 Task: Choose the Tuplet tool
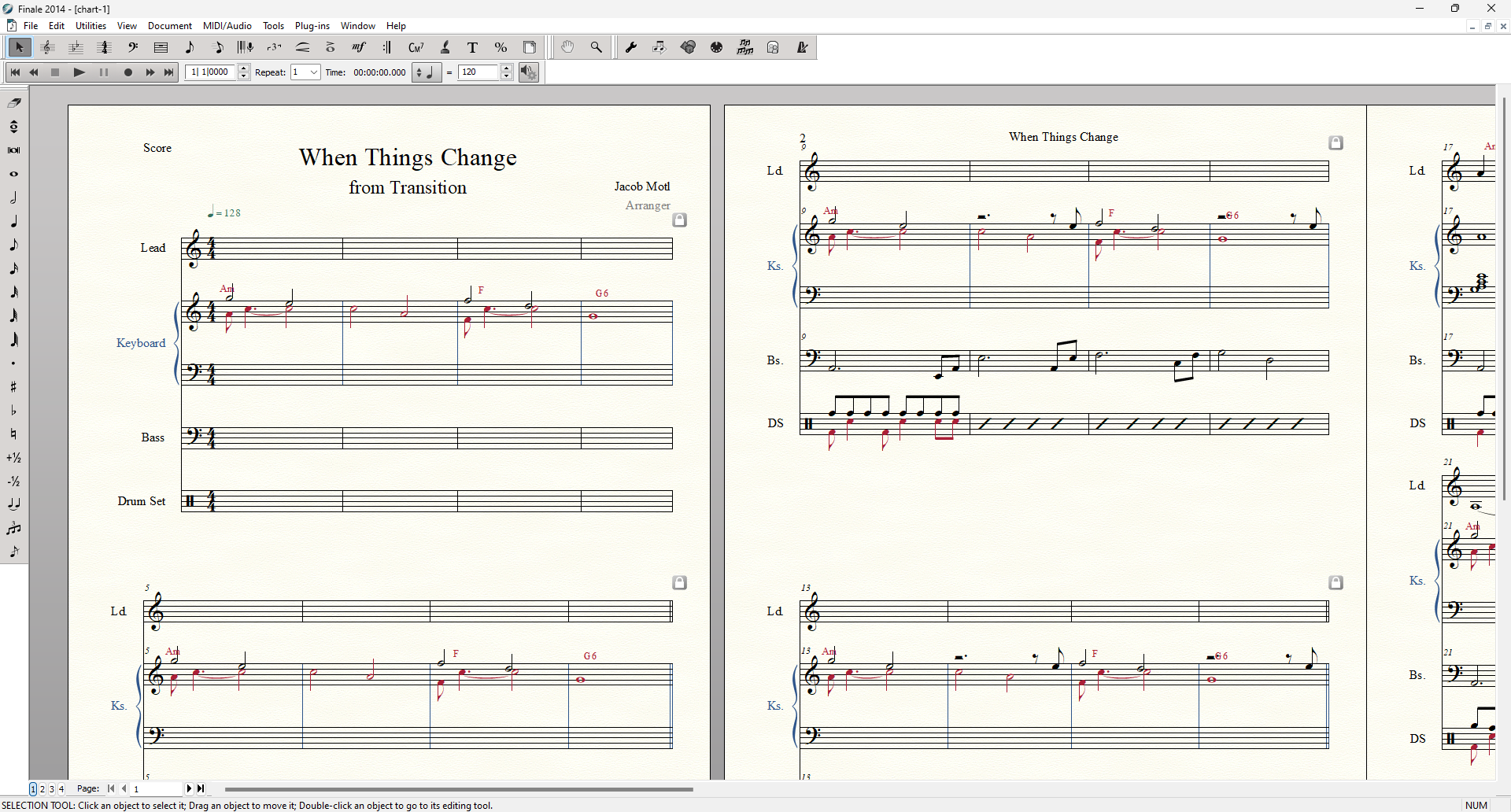coord(274,48)
